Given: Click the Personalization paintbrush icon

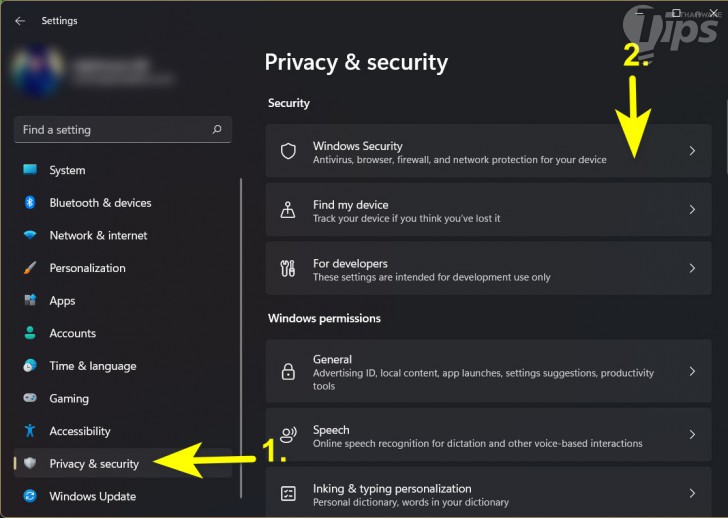Looking at the screenshot, I should [x=30, y=268].
